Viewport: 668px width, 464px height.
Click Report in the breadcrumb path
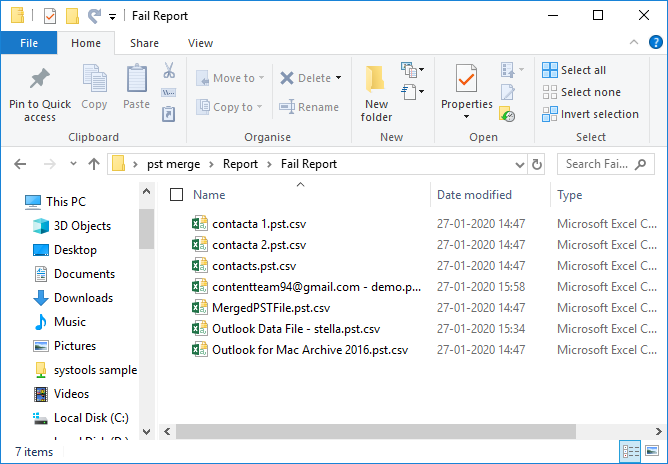pyautogui.click(x=240, y=164)
